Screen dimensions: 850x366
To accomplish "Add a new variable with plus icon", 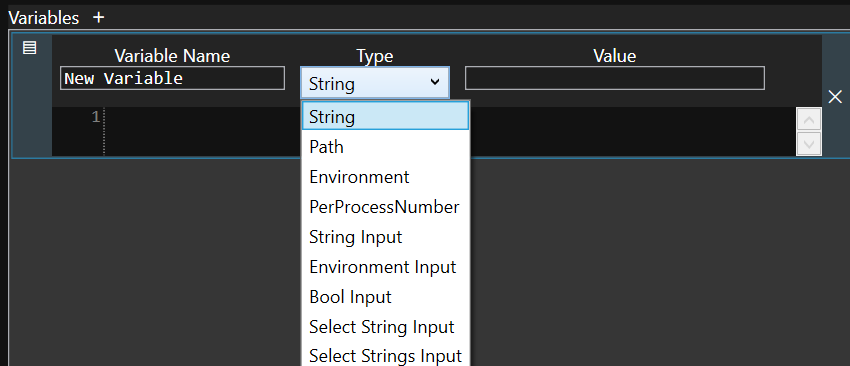I will (x=98, y=18).
